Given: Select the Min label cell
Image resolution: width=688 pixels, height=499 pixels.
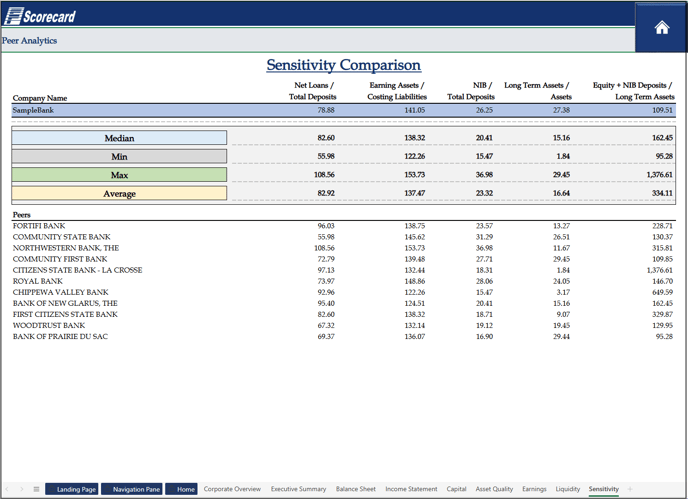Looking at the screenshot, I should (x=119, y=156).
